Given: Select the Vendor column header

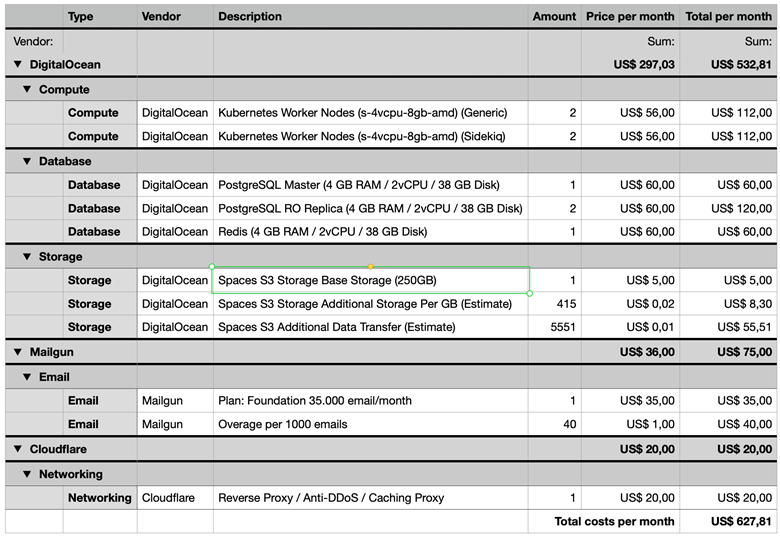Looking at the screenshot, I should click(175, 16).
